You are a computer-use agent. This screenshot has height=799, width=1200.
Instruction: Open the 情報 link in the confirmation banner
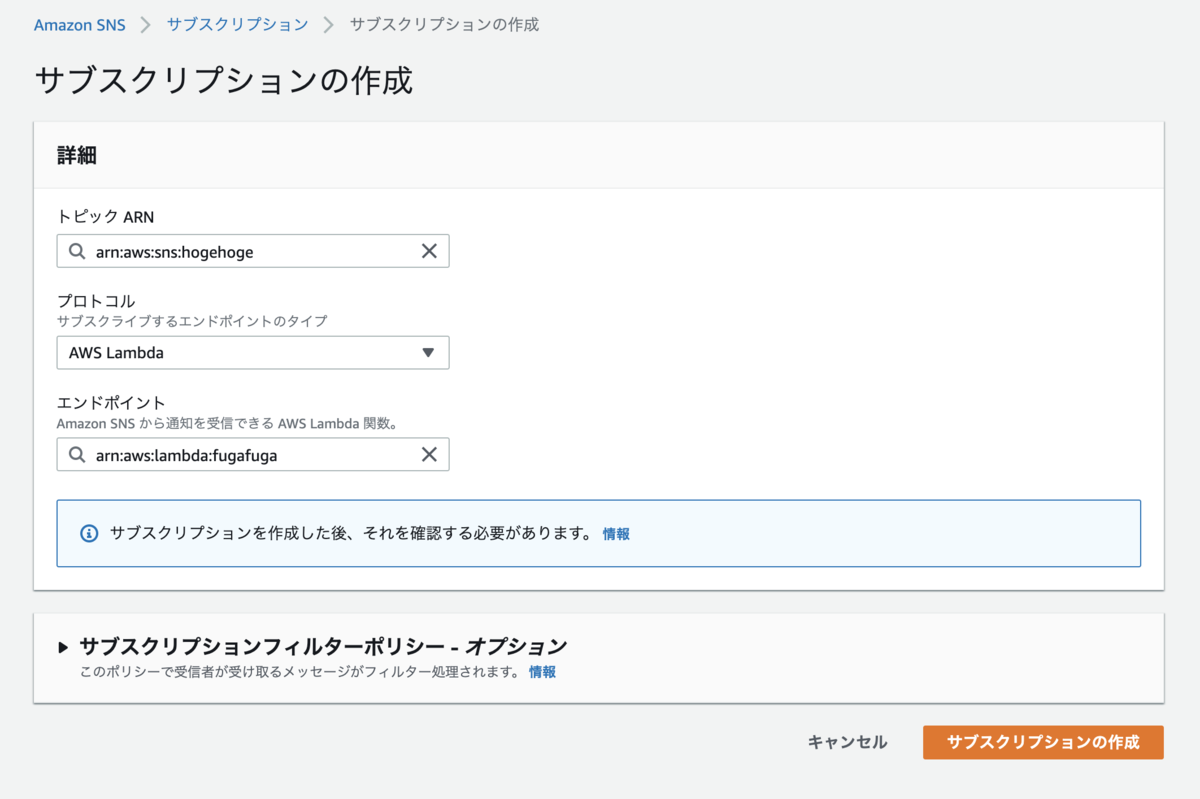[616, 533]
